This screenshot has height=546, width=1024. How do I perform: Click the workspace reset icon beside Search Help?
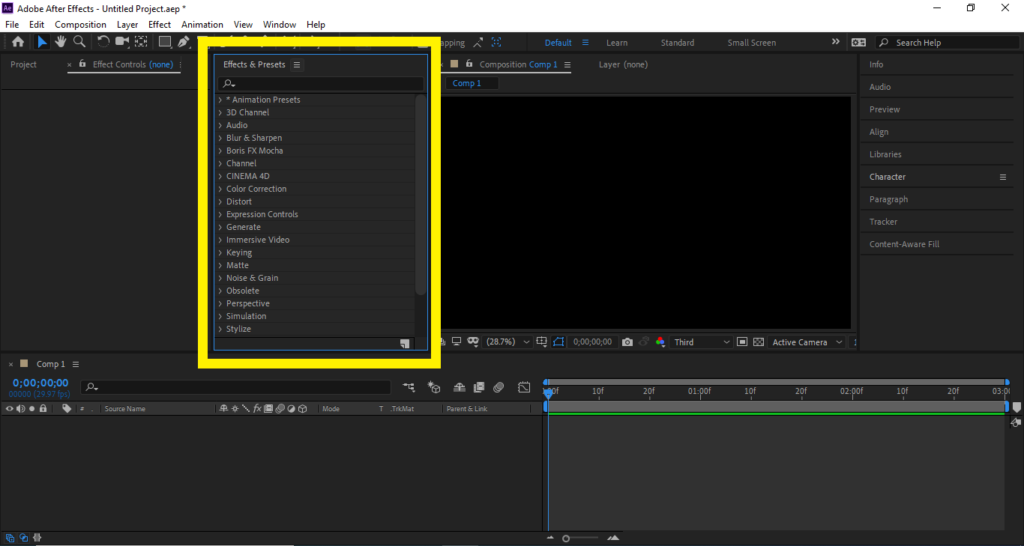858,42
